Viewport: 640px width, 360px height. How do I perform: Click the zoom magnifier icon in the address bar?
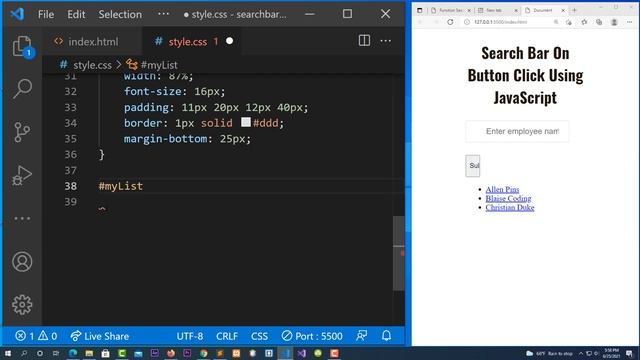point(556,22)
